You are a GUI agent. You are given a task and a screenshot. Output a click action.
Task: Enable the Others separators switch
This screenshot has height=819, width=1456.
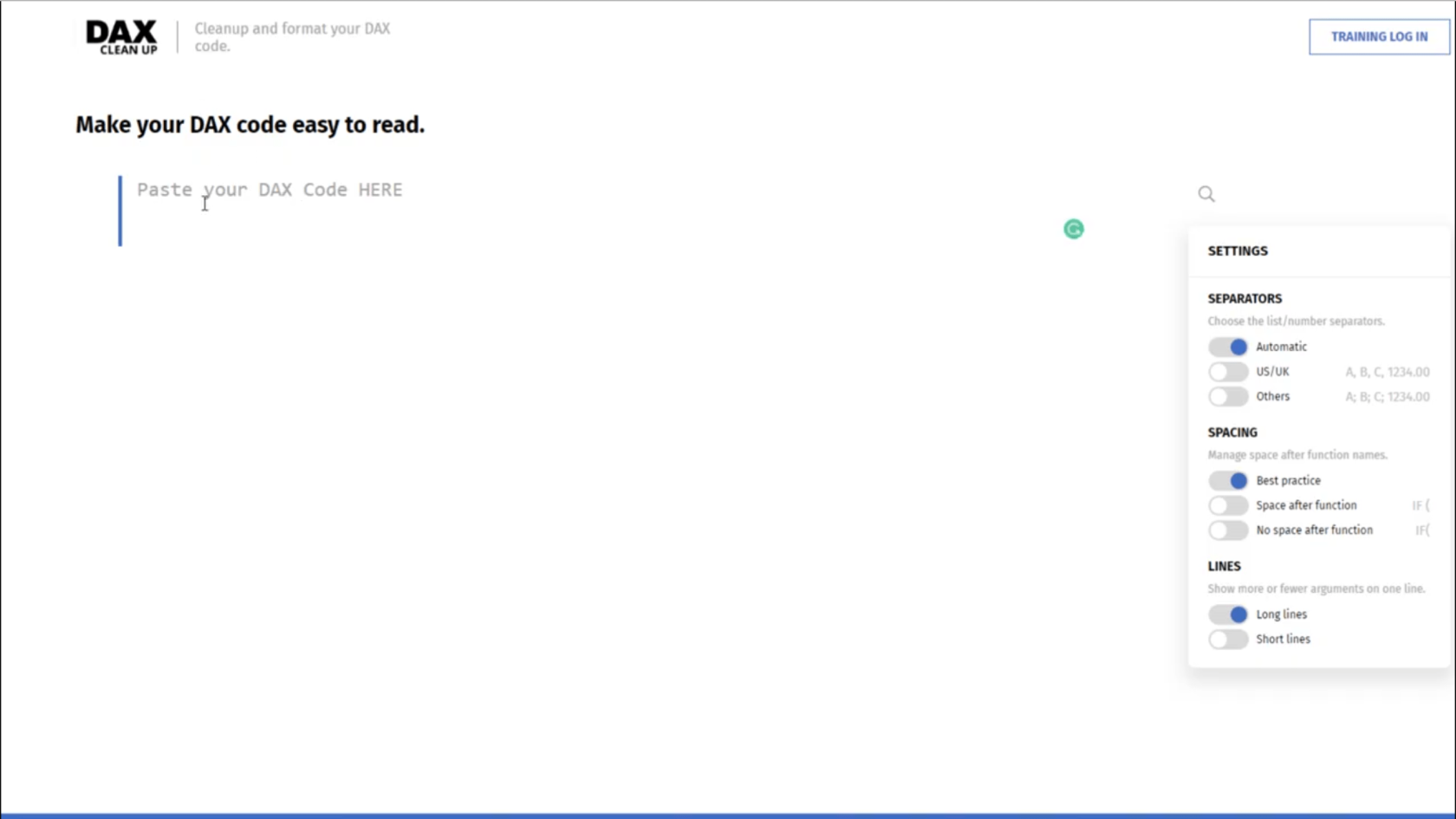[1228, 397]
